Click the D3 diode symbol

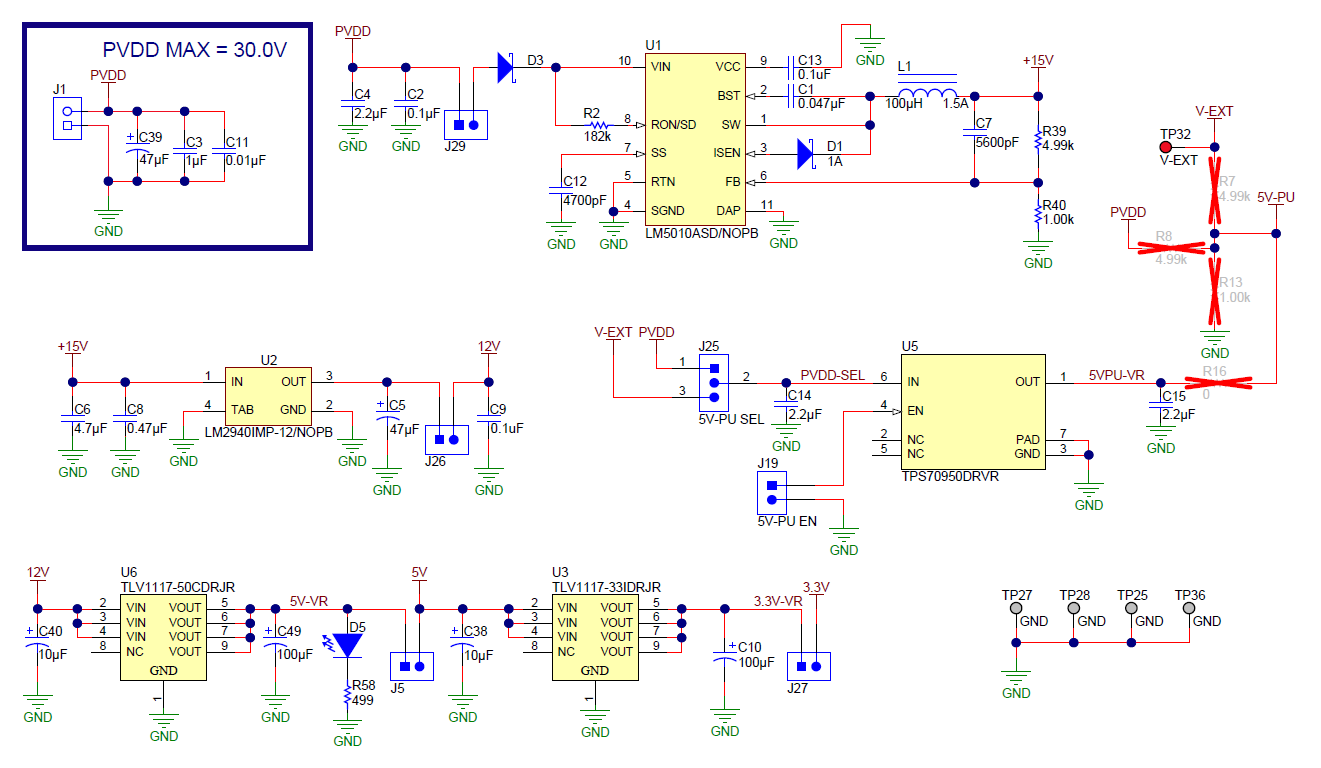506,67
